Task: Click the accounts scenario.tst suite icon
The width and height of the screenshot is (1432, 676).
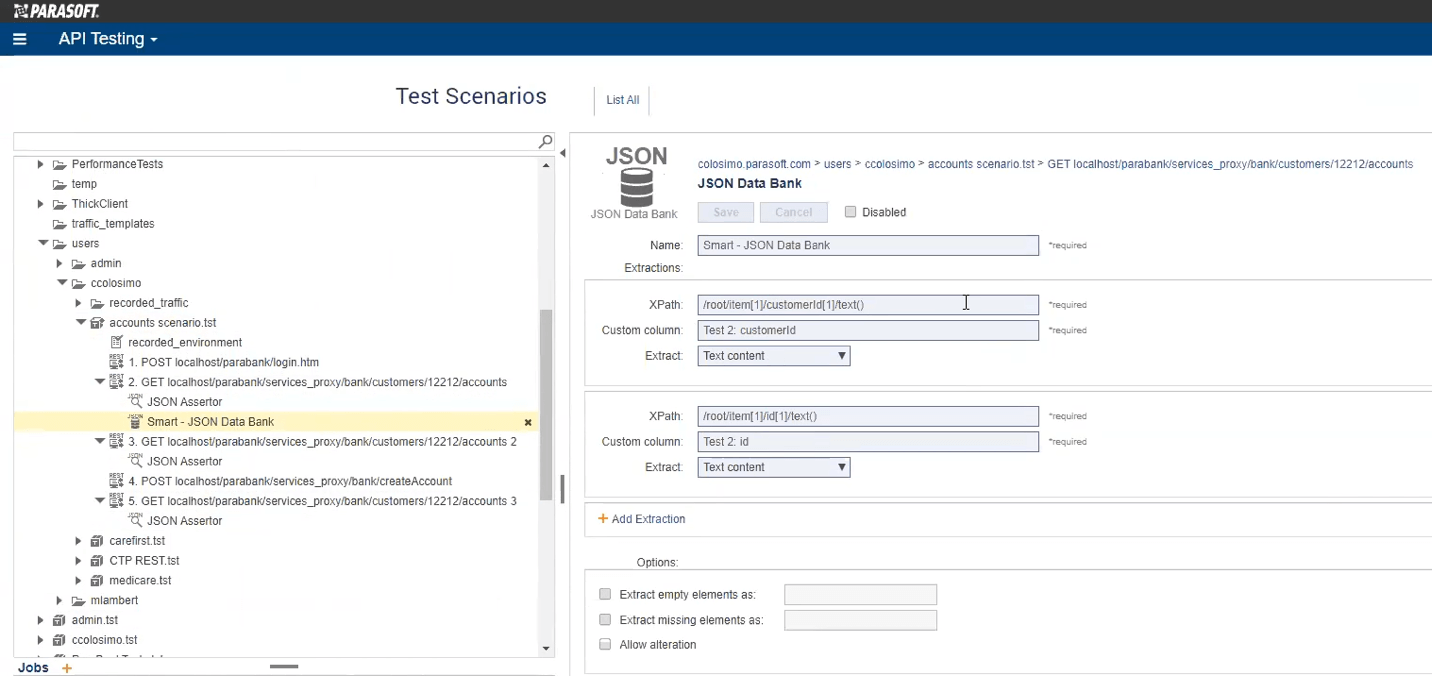Action: pyautogui.click(x=97, y=323)
